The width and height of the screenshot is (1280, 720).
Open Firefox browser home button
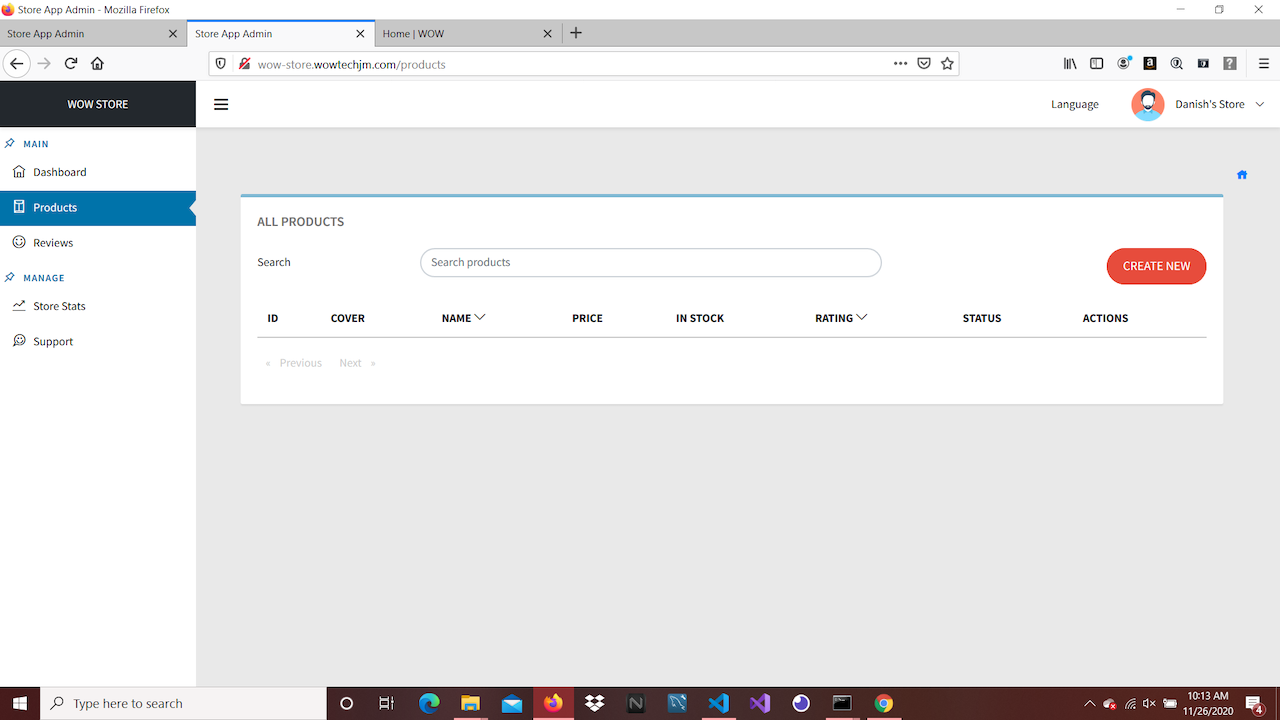click(x=97, y=63)
